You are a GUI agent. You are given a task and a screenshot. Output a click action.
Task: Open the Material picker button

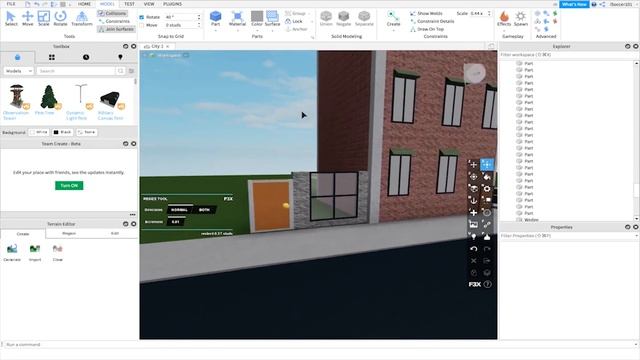coord(237,18)
